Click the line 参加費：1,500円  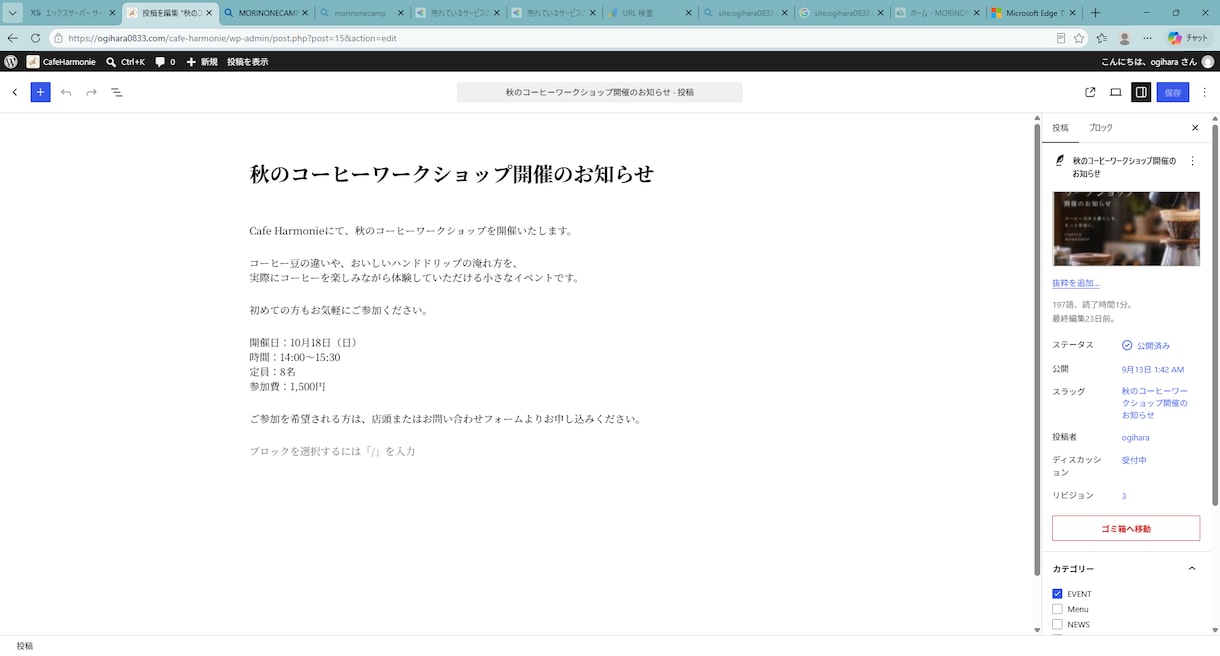[x=287, y=386]
